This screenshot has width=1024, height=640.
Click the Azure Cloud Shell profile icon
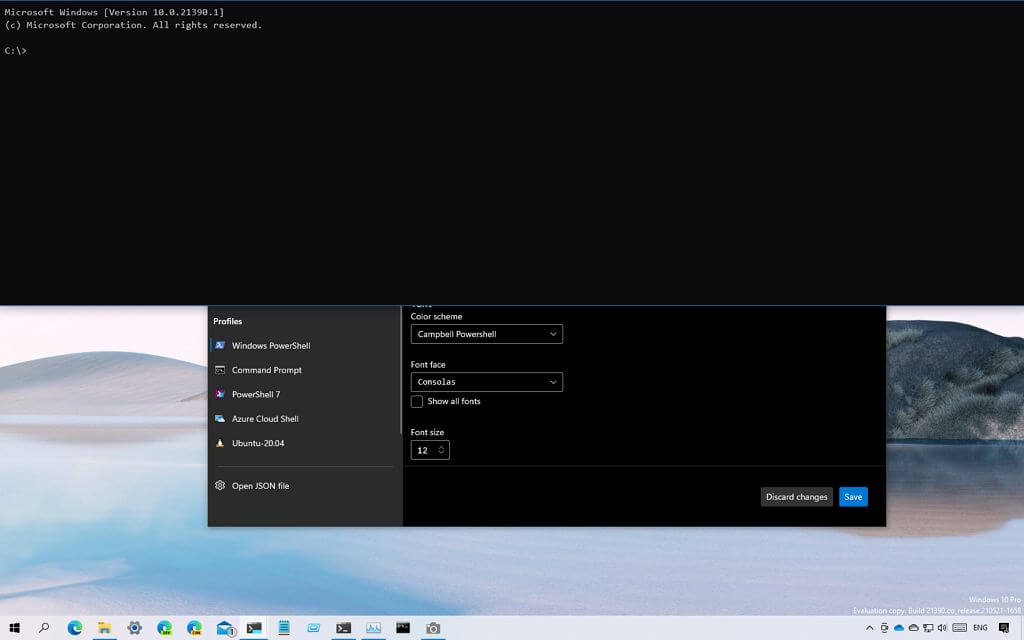(x=220, y=418)
